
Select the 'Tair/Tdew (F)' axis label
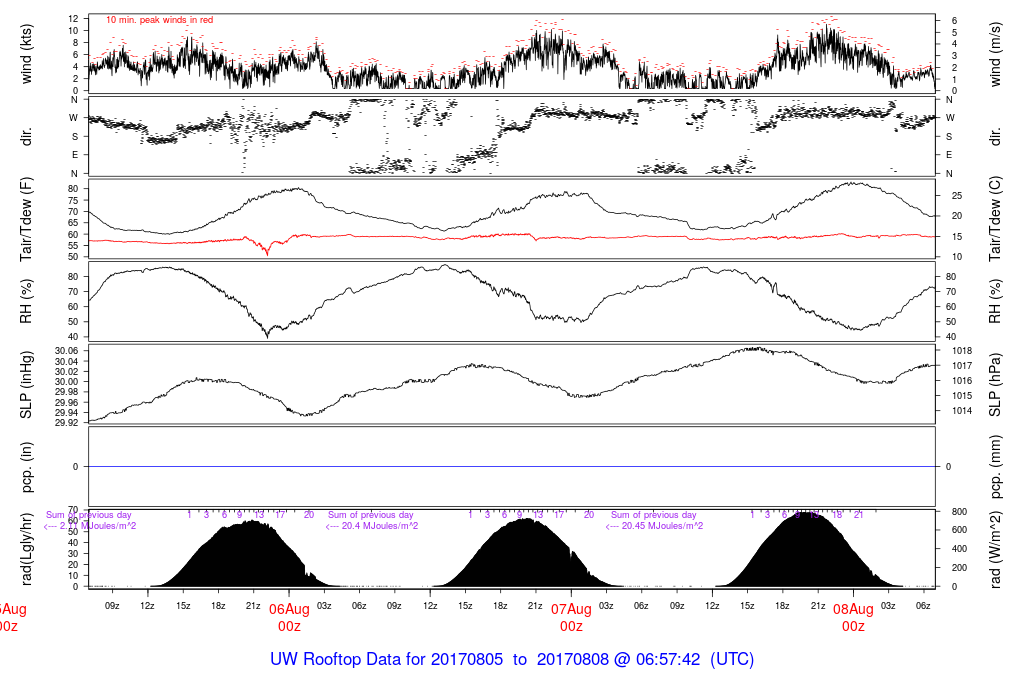point(27,219)
